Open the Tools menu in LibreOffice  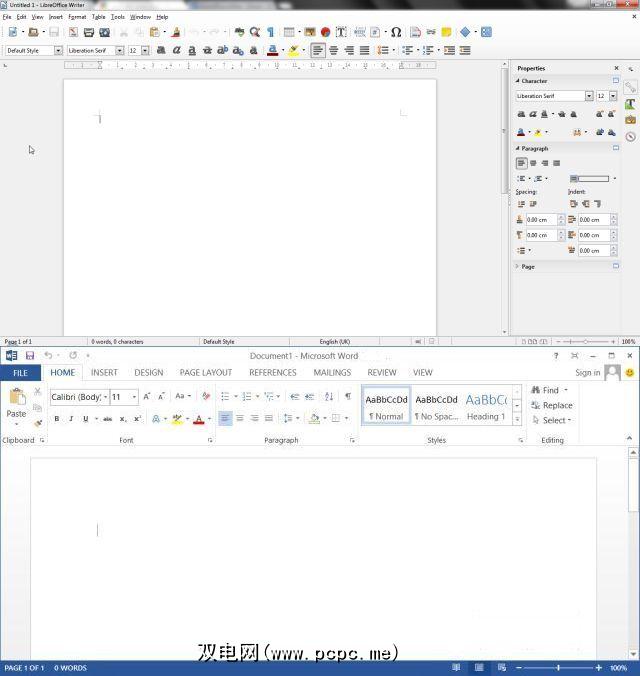click(118, 17)
